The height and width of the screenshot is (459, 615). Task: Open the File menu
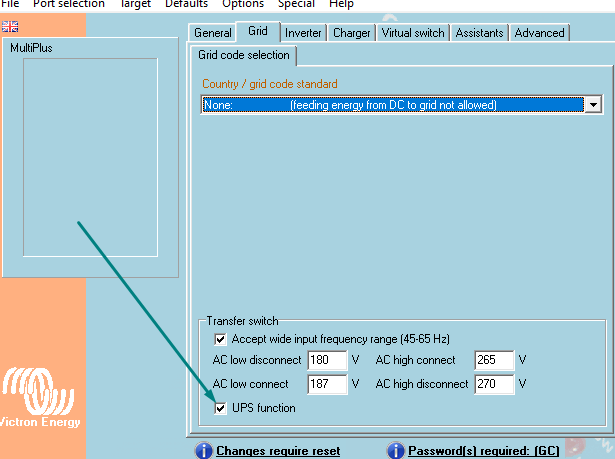coord(10,4)
